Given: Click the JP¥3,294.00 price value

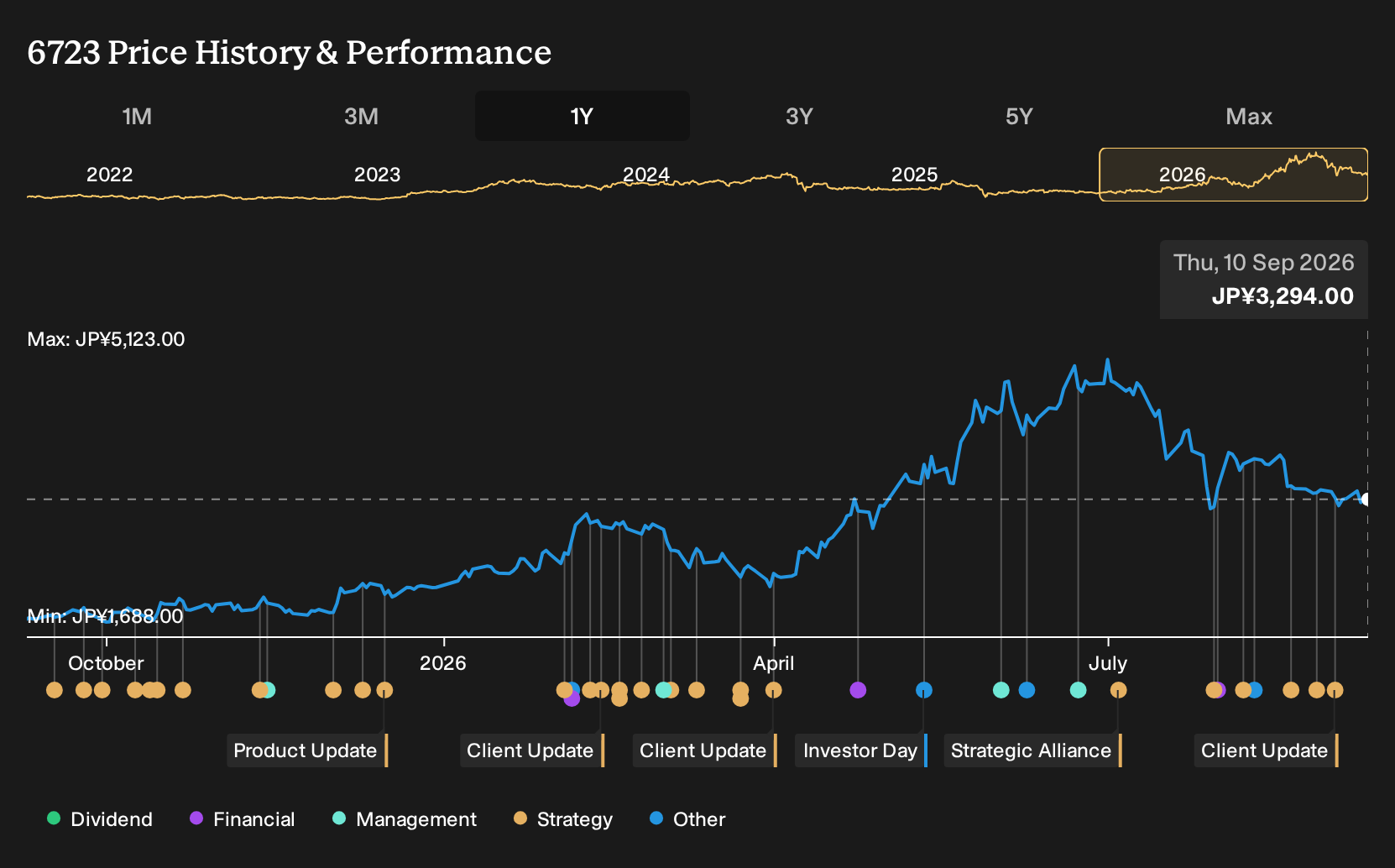Looking at the screenshot, I should point(1283,296).
